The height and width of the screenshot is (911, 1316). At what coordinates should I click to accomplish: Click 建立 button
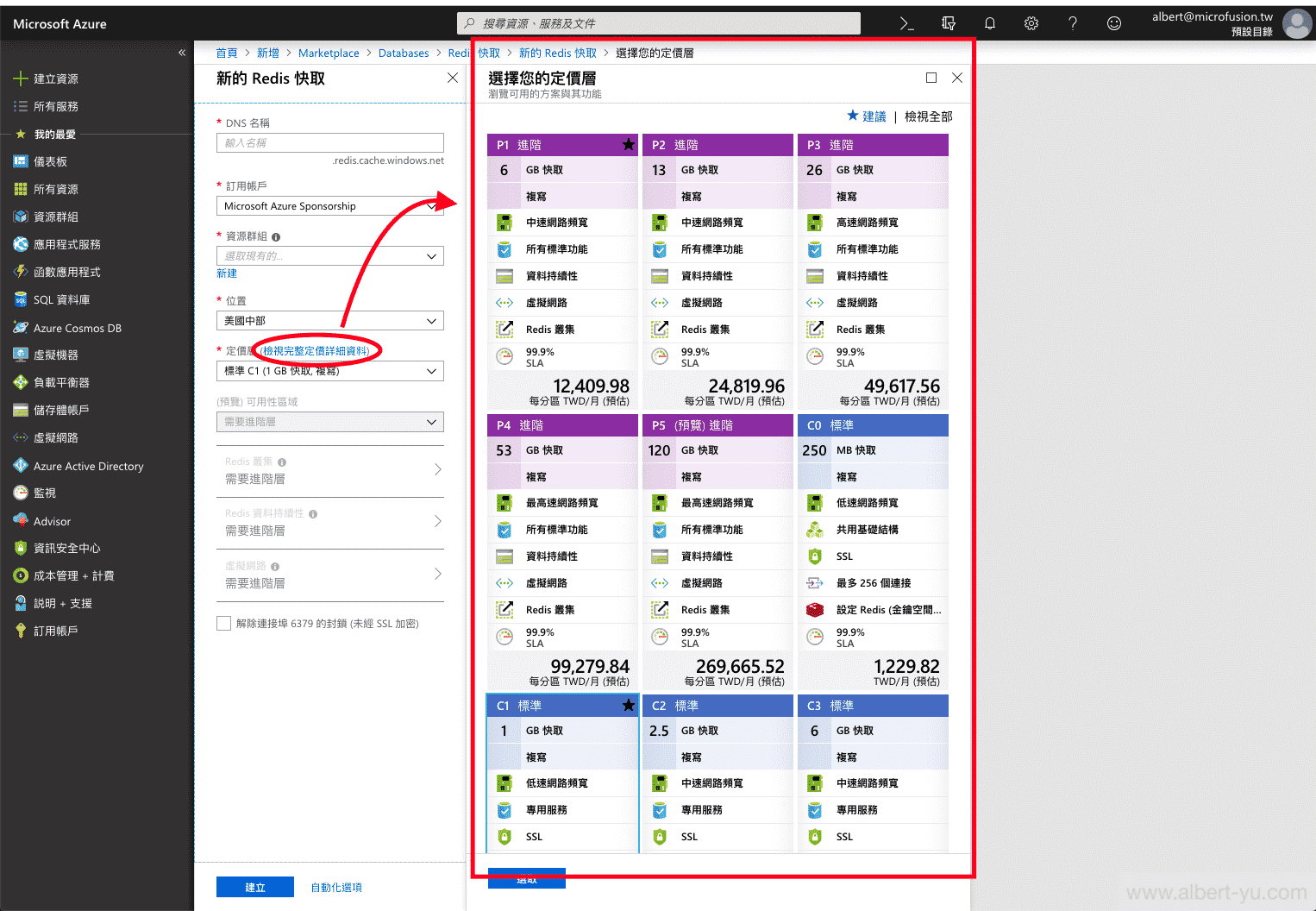click(x=255, y=887)
